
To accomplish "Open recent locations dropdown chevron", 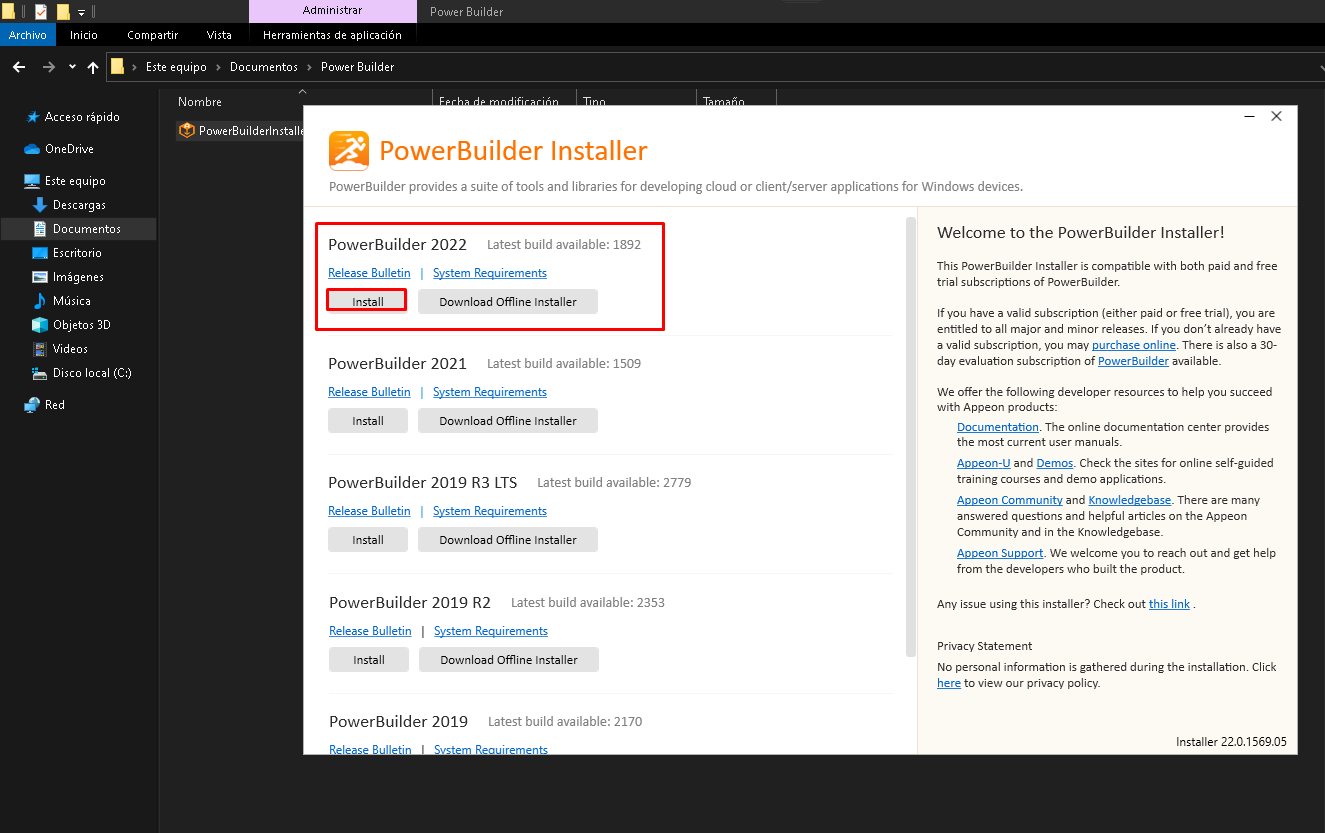I will pos(72,67).
